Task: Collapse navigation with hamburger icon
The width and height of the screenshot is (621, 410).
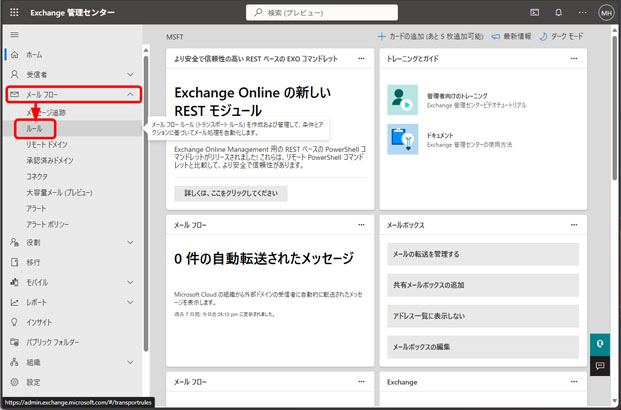Action: [x=14, y=34]
